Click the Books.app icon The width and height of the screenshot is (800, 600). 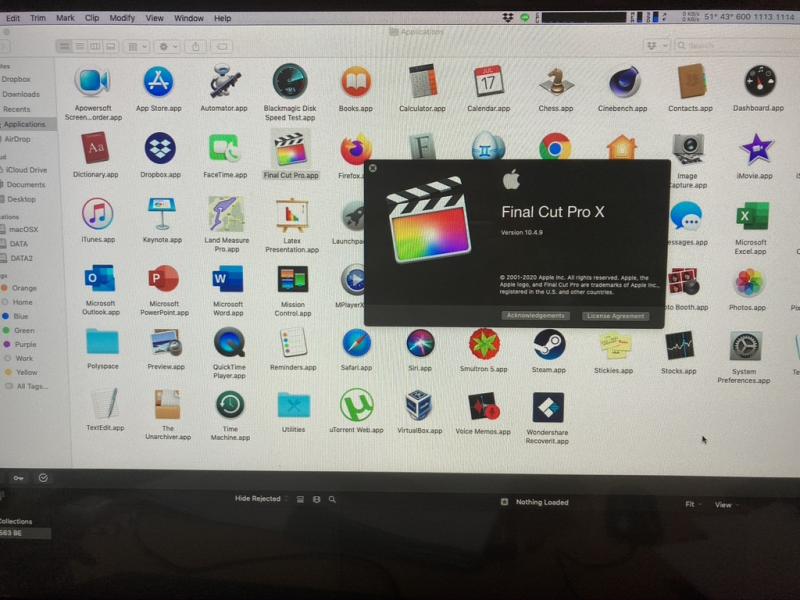(356, 82)
